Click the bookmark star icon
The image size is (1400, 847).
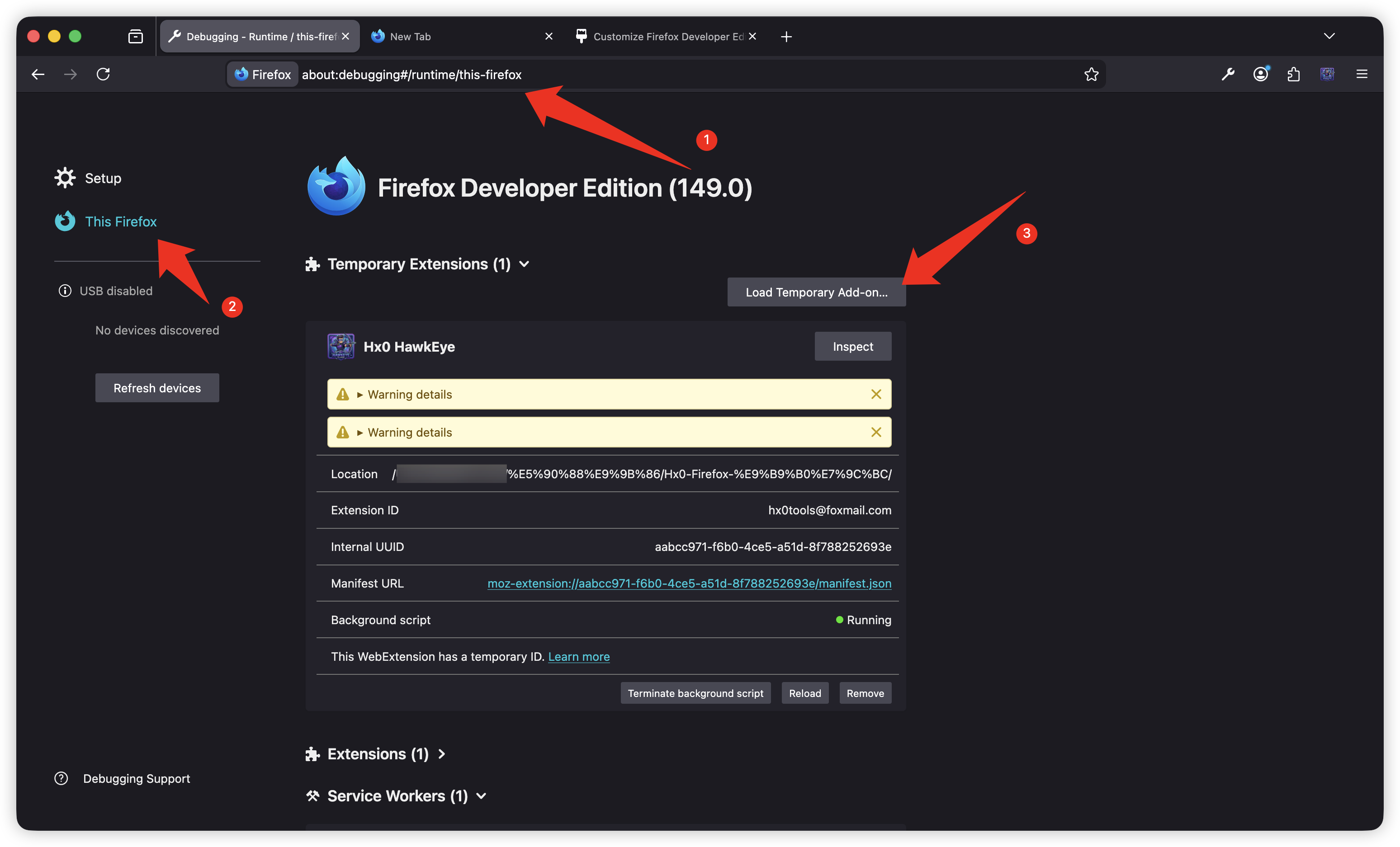[x=1091, y=75]
